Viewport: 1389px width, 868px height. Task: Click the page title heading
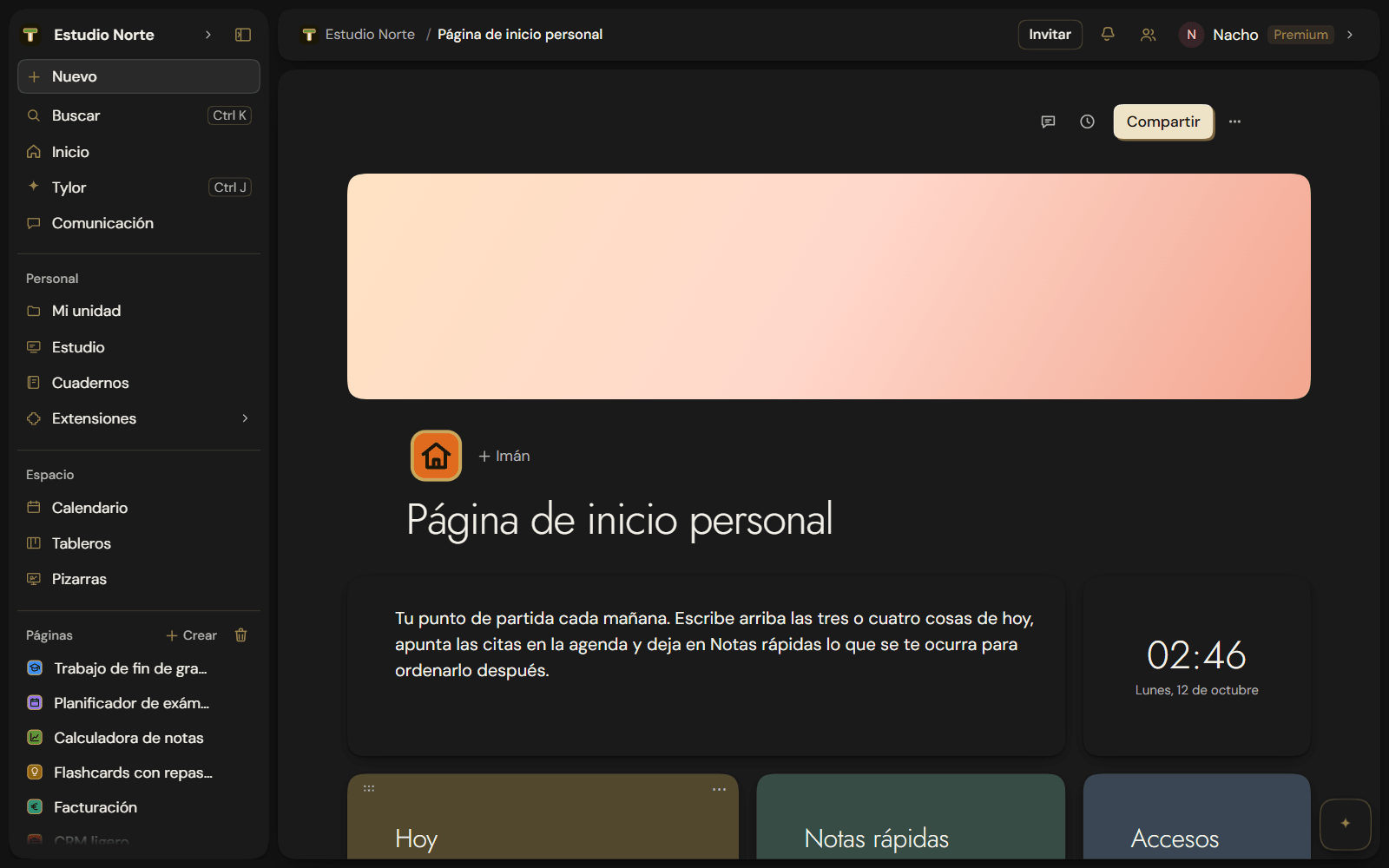(x=620, y=520)
